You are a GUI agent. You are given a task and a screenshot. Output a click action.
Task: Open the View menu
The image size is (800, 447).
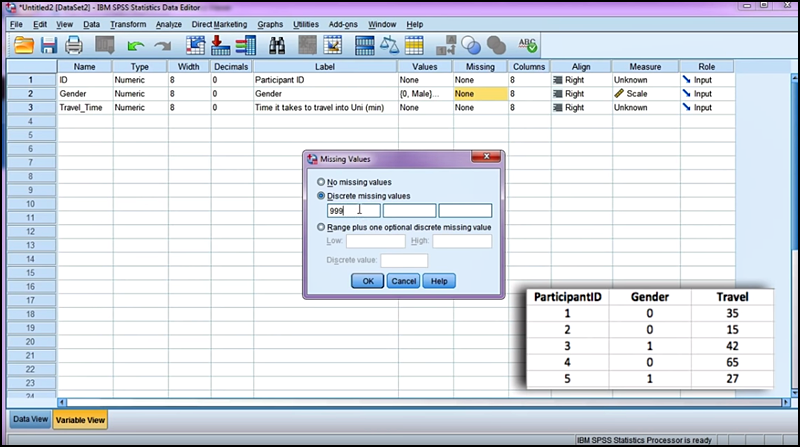[x=64, y=24]
